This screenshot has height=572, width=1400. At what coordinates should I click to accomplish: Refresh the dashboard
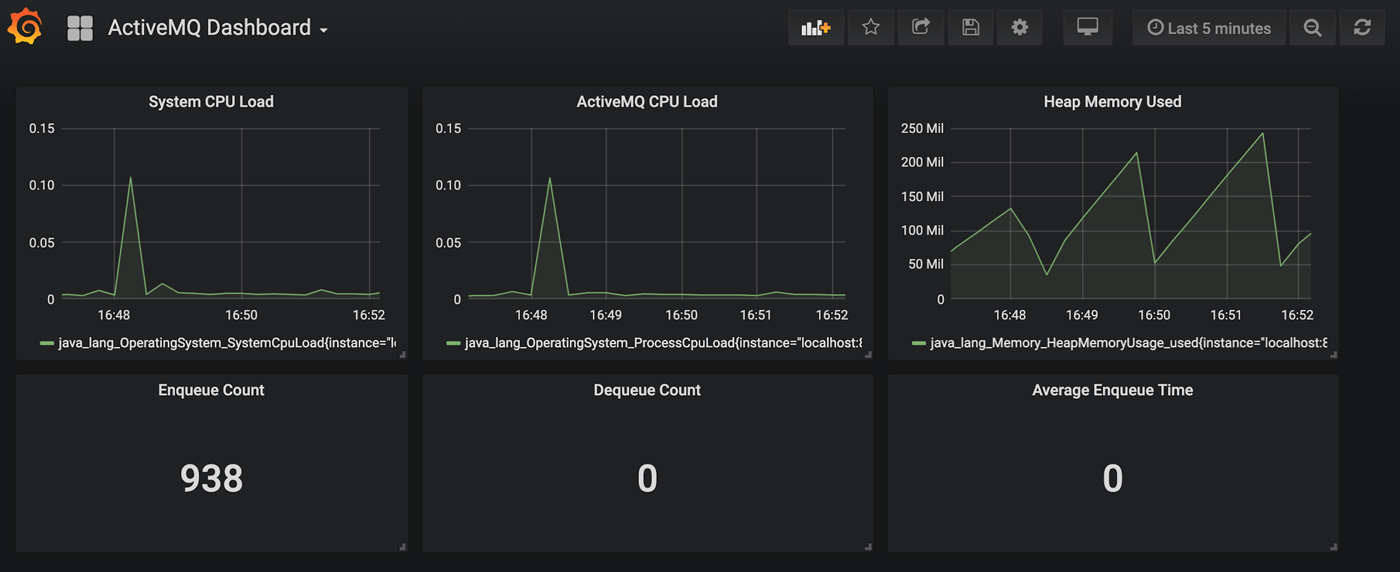pos(1362,28)
